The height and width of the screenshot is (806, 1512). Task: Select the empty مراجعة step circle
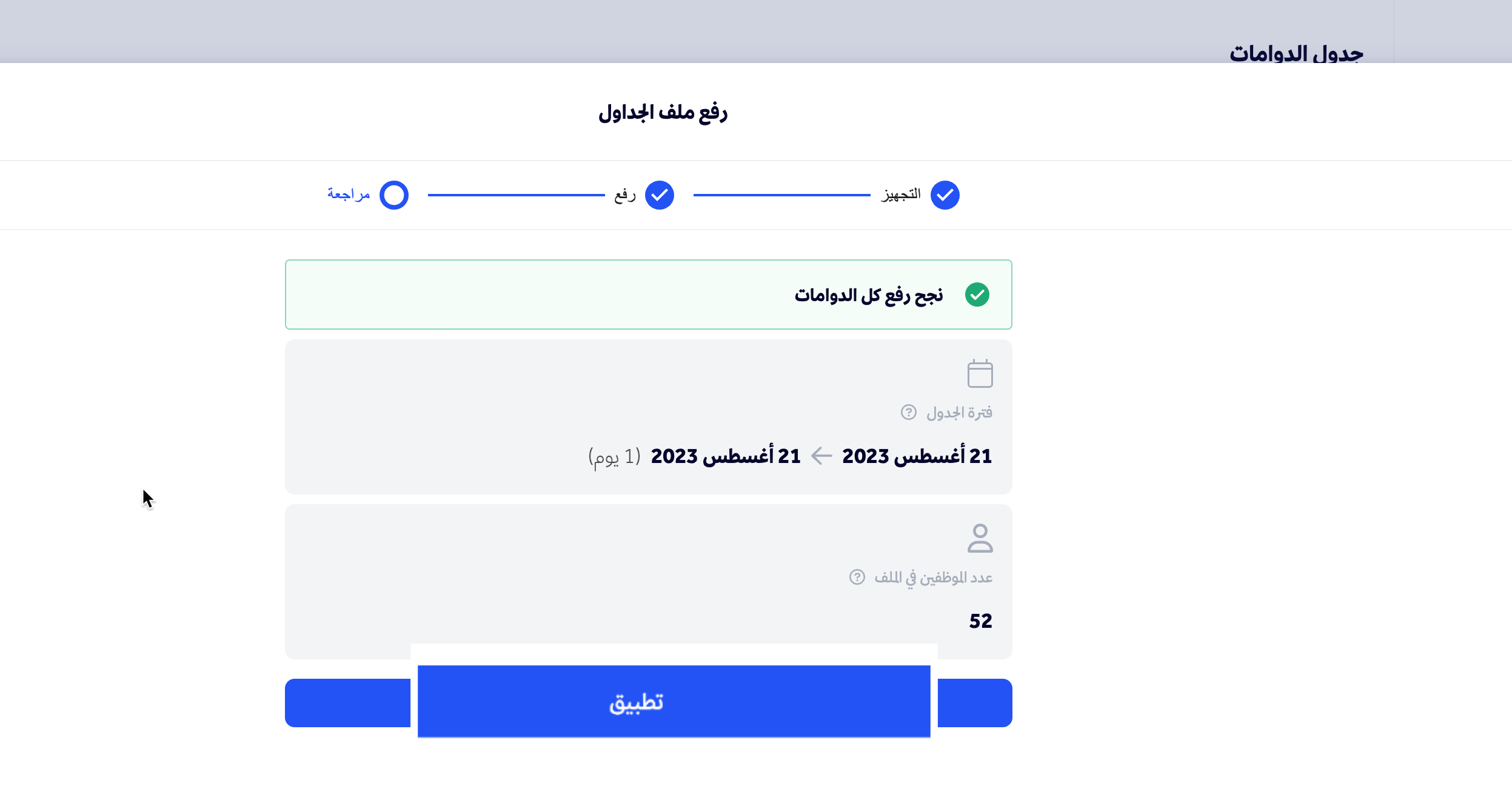[394, 195]
